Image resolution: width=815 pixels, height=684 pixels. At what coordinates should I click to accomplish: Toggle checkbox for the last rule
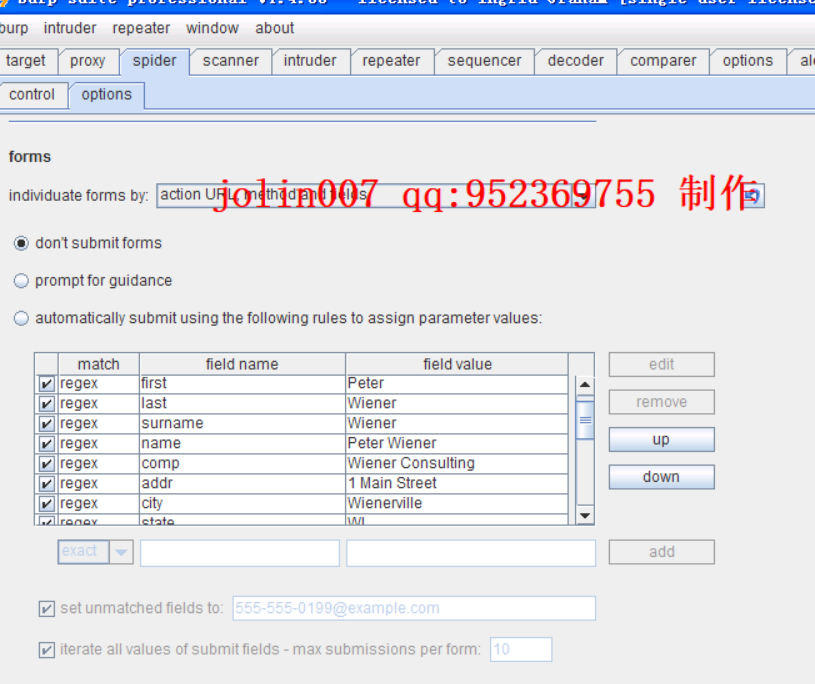(x=46, y=403)
